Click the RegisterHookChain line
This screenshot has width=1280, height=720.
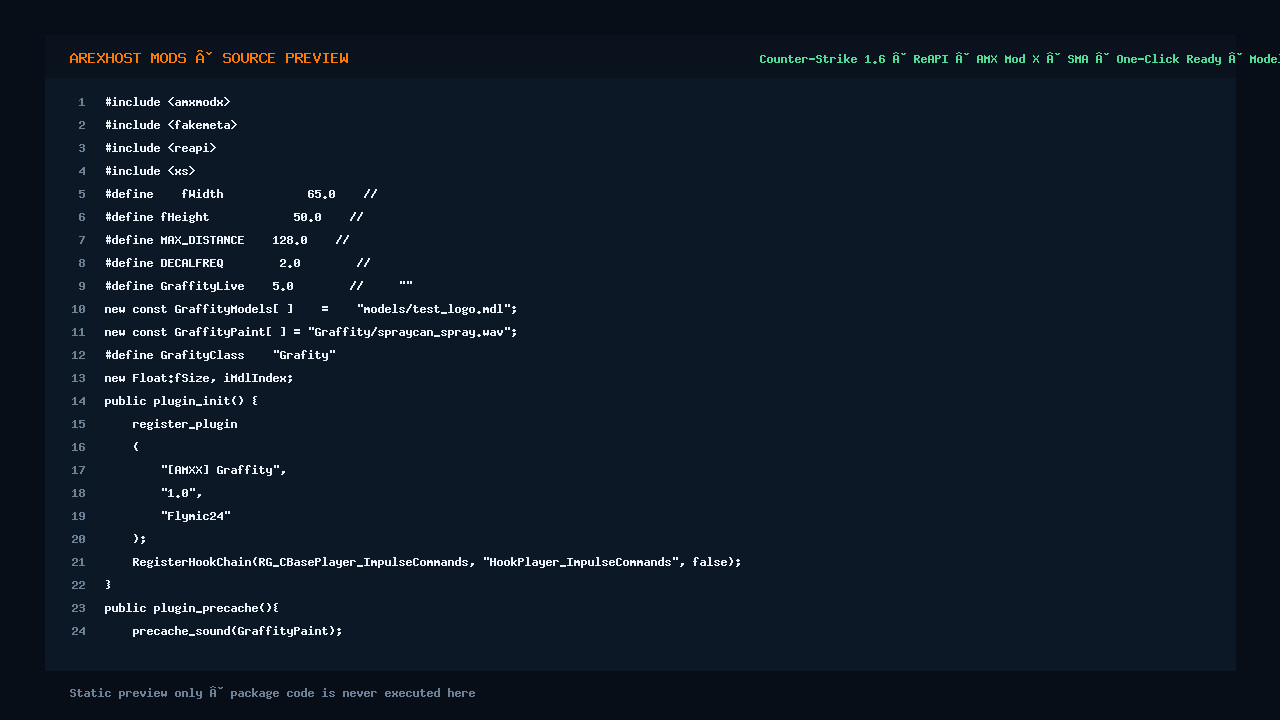pyautogui.click(x=437, y=562)
